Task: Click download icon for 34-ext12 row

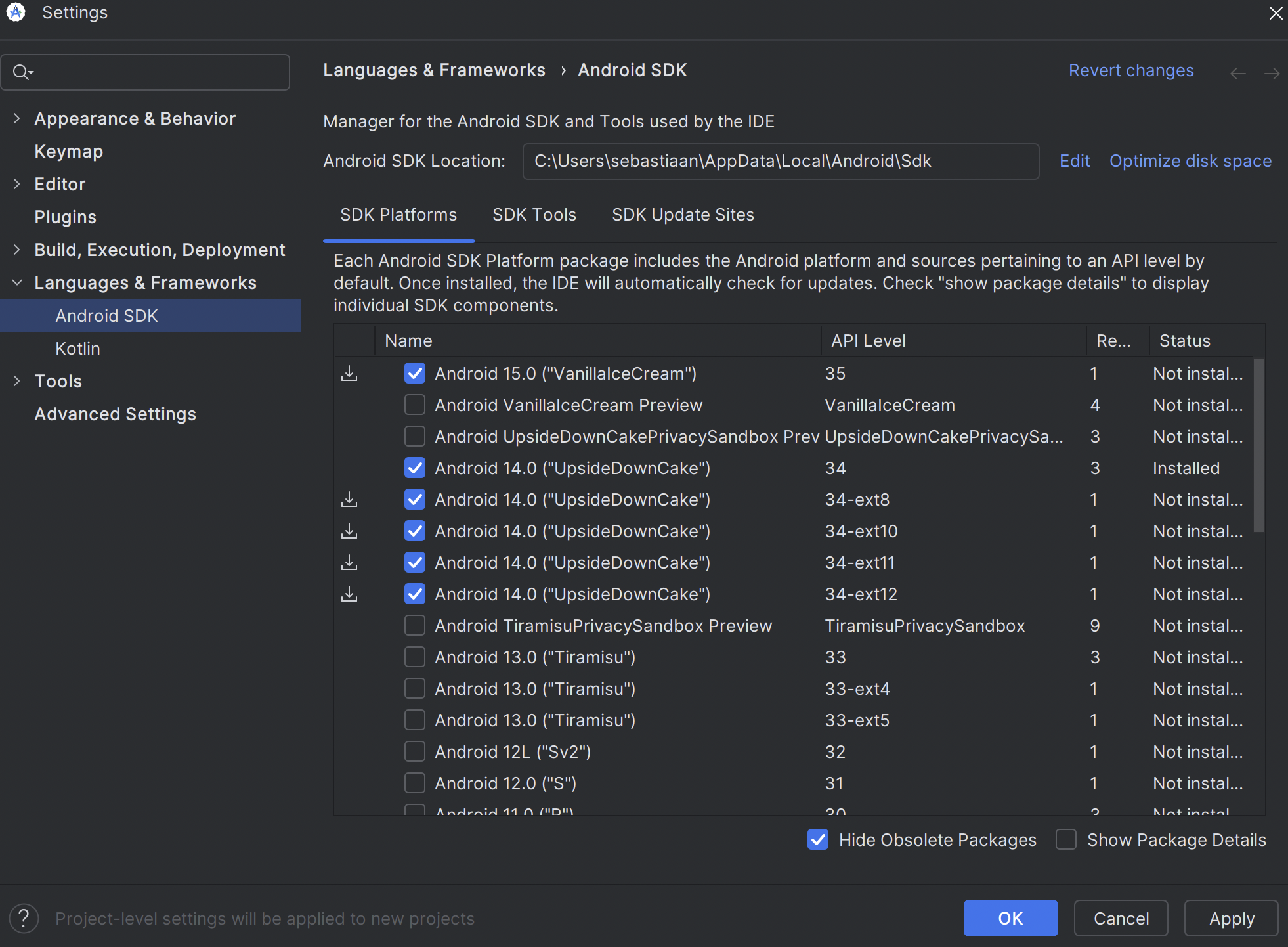Action: [349, 594]
